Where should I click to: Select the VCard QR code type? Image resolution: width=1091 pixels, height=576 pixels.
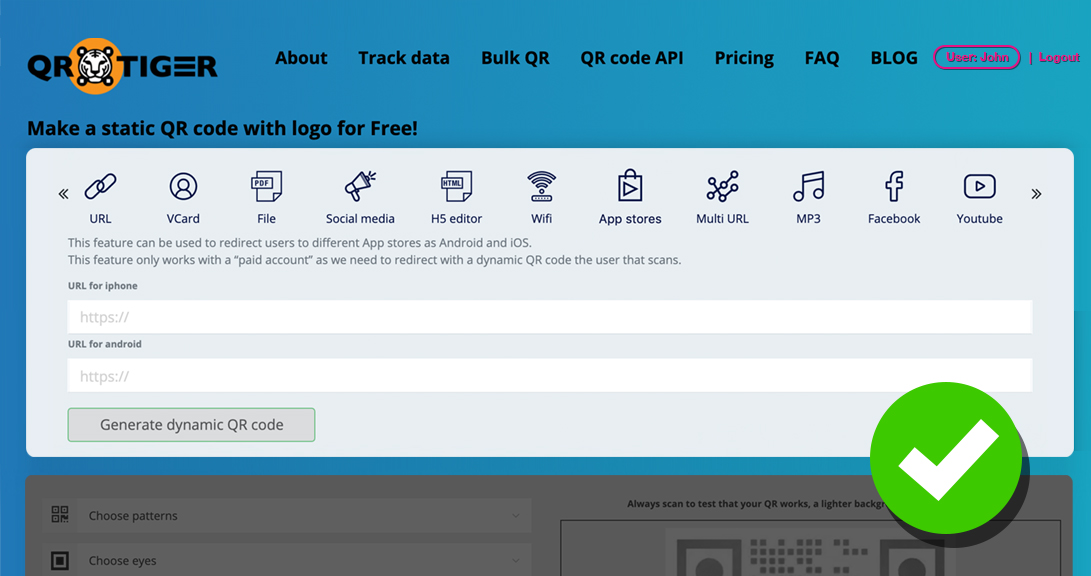pos(183,195)
